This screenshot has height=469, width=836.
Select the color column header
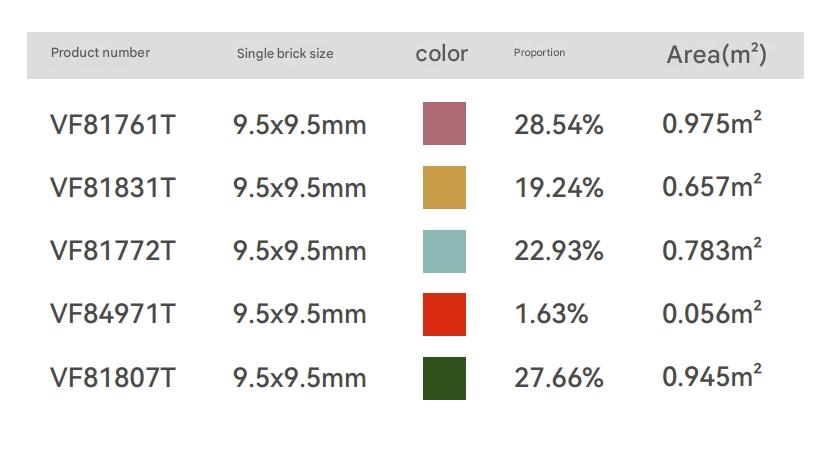pos(441,53)
